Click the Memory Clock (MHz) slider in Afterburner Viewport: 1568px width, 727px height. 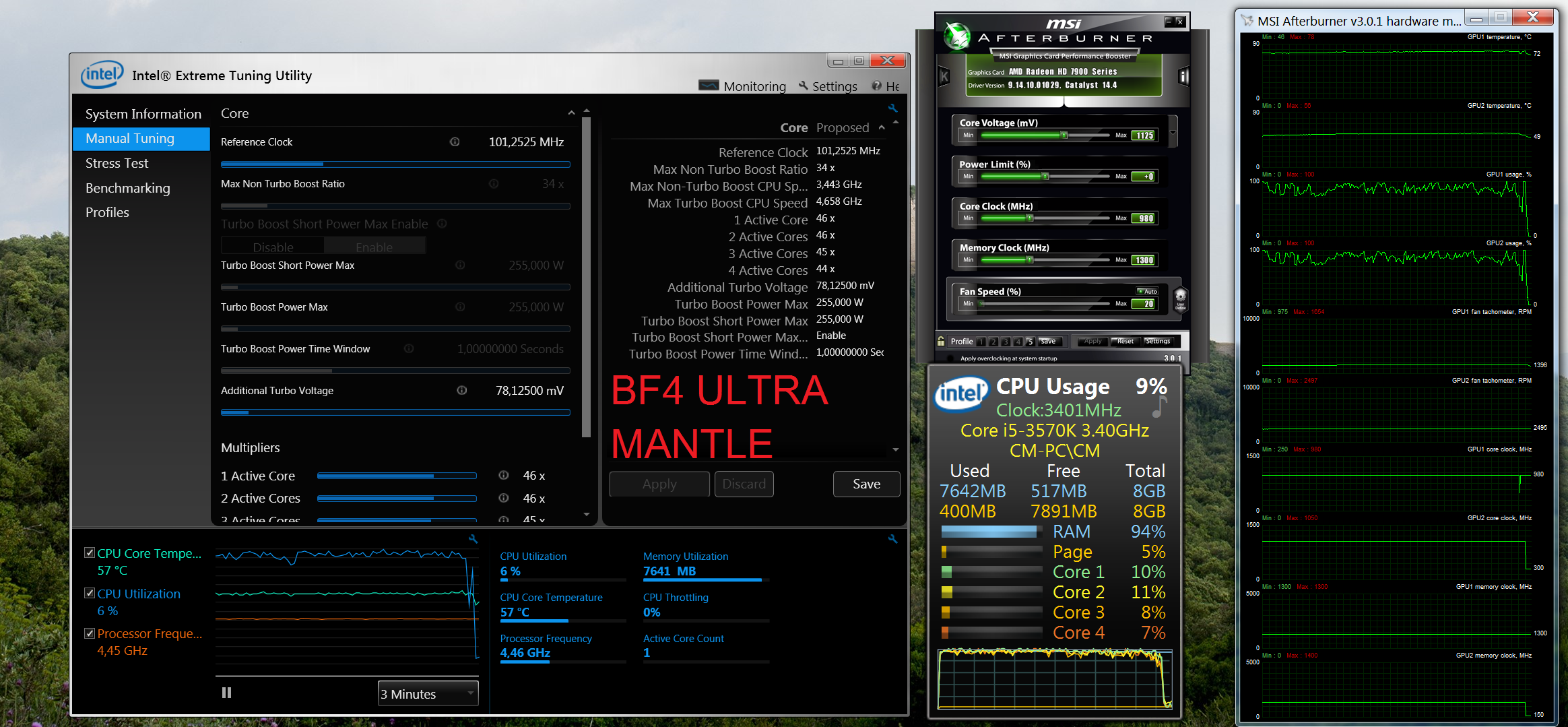tap(1045, 260)
